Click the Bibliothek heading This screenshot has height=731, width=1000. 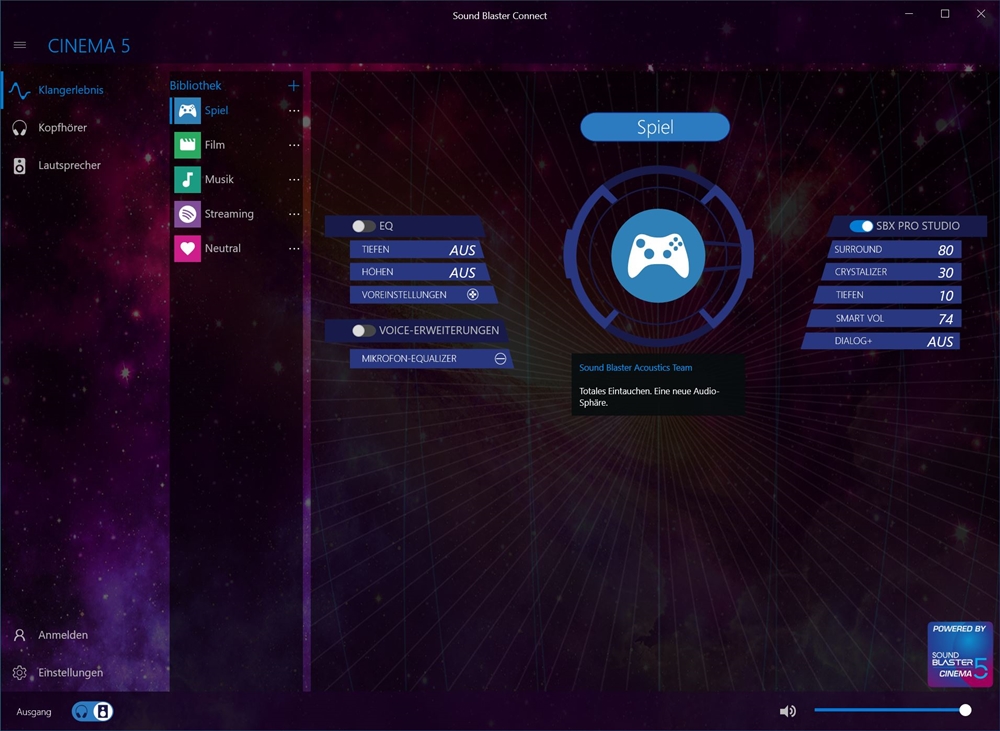click(x=195, y=85)
